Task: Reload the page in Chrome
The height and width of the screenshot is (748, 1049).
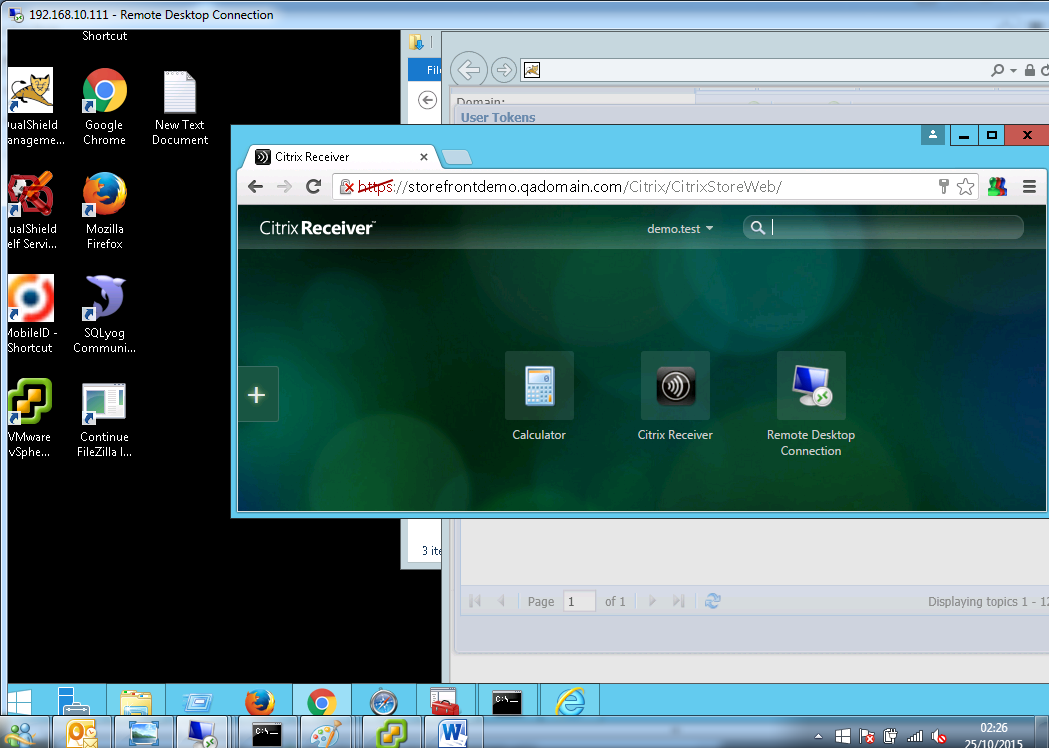Action: point(313,187)
